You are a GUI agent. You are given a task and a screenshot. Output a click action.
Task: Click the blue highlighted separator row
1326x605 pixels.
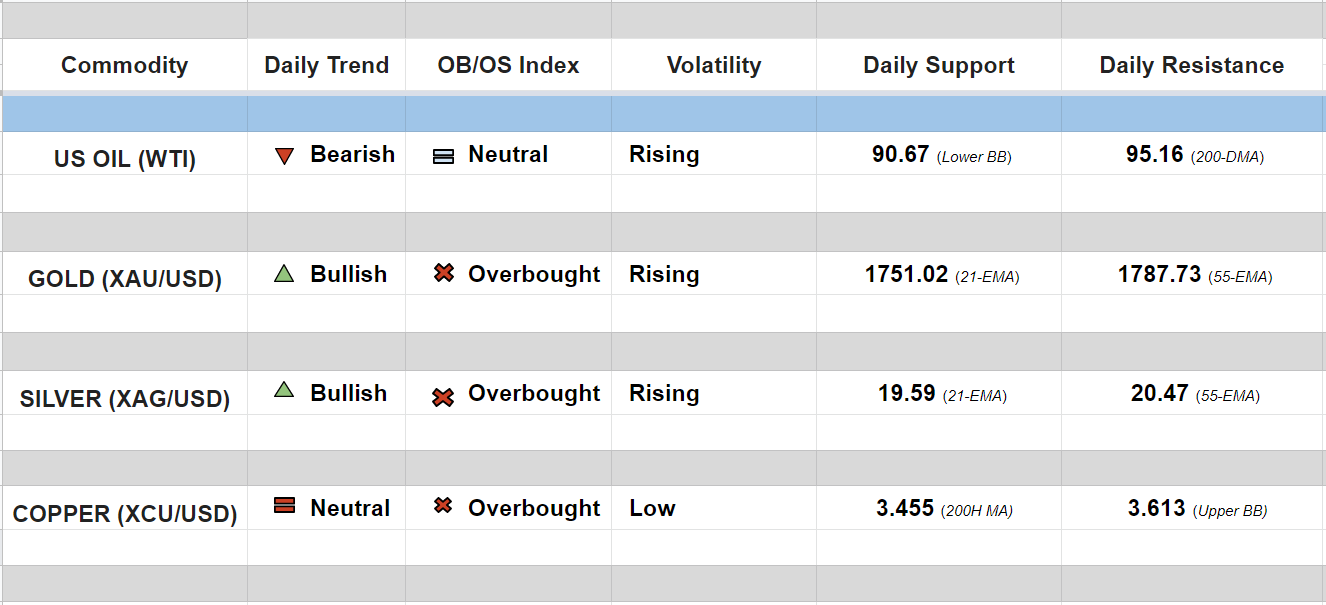click(663, 114)
